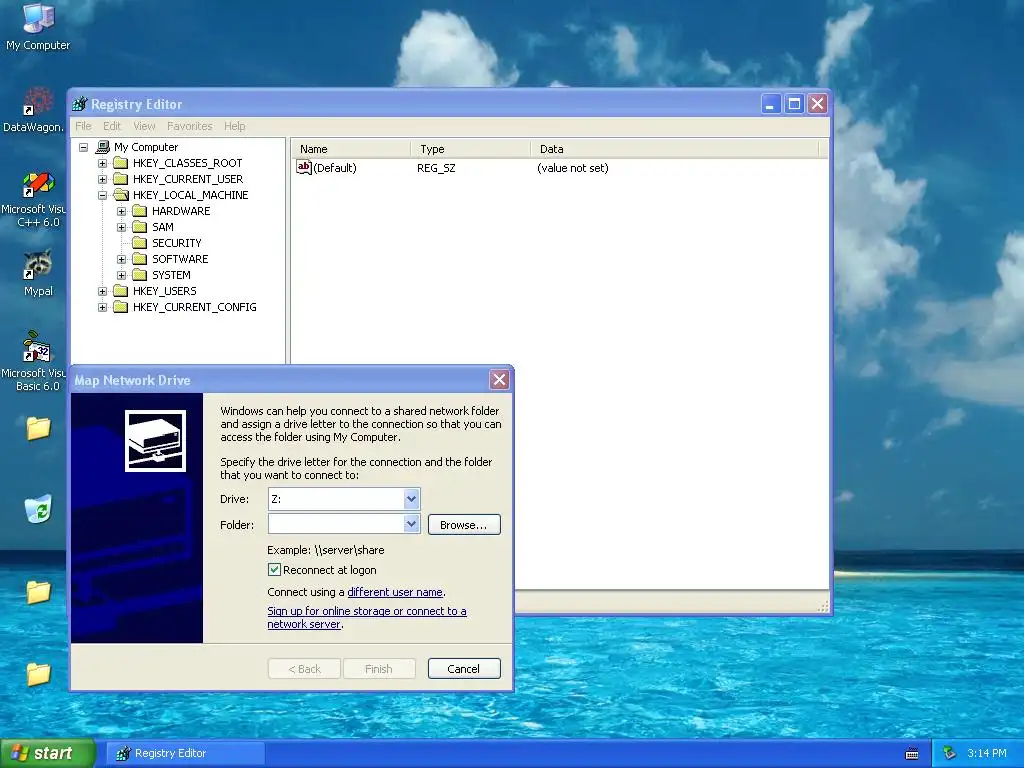Select the My Computer root icon in the Registry tree
Image resolution: width=1024 pixels, height=768 pixels.
click(x=103, y=147)
